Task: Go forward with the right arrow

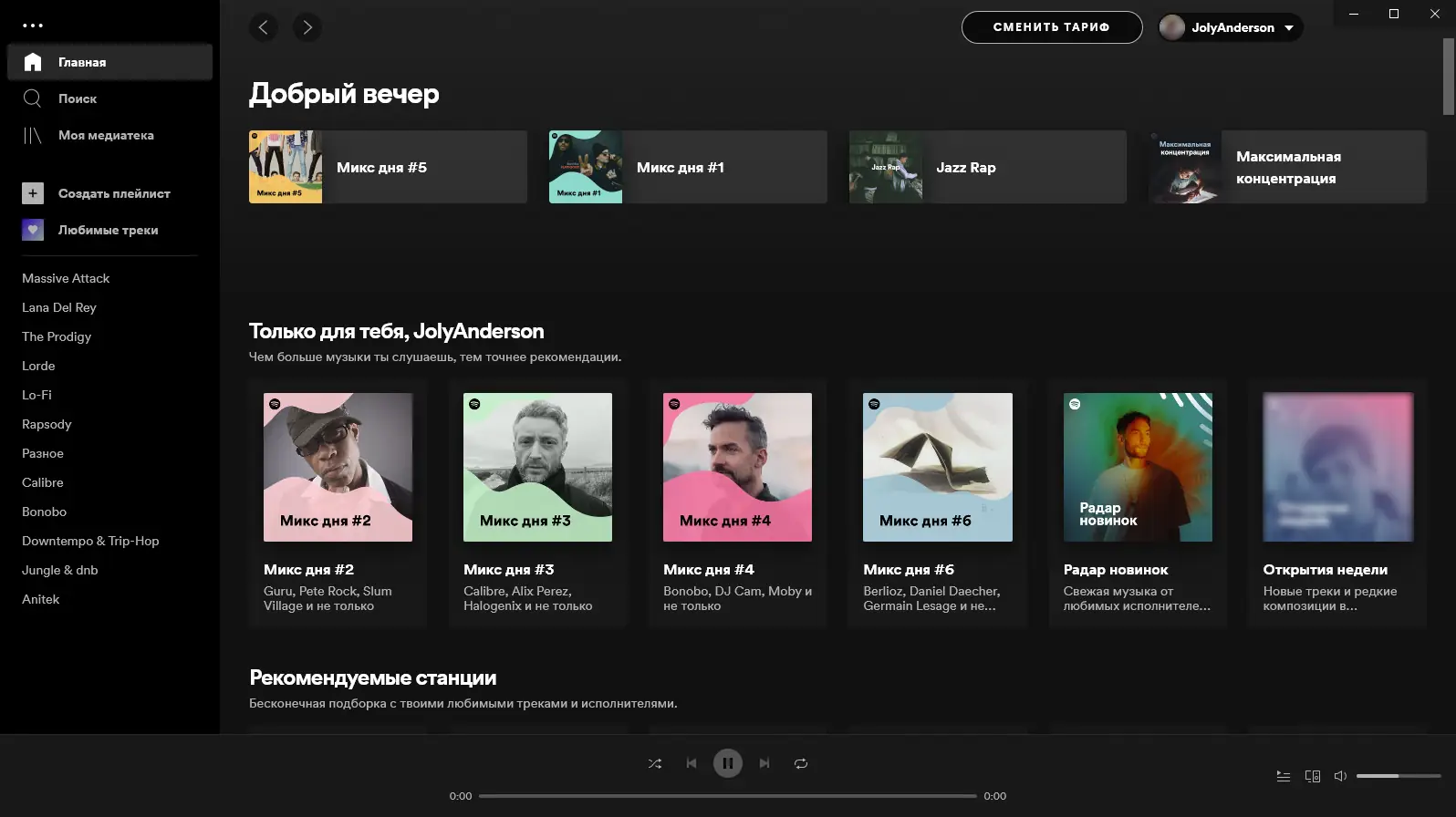Action: coord(307,27)
